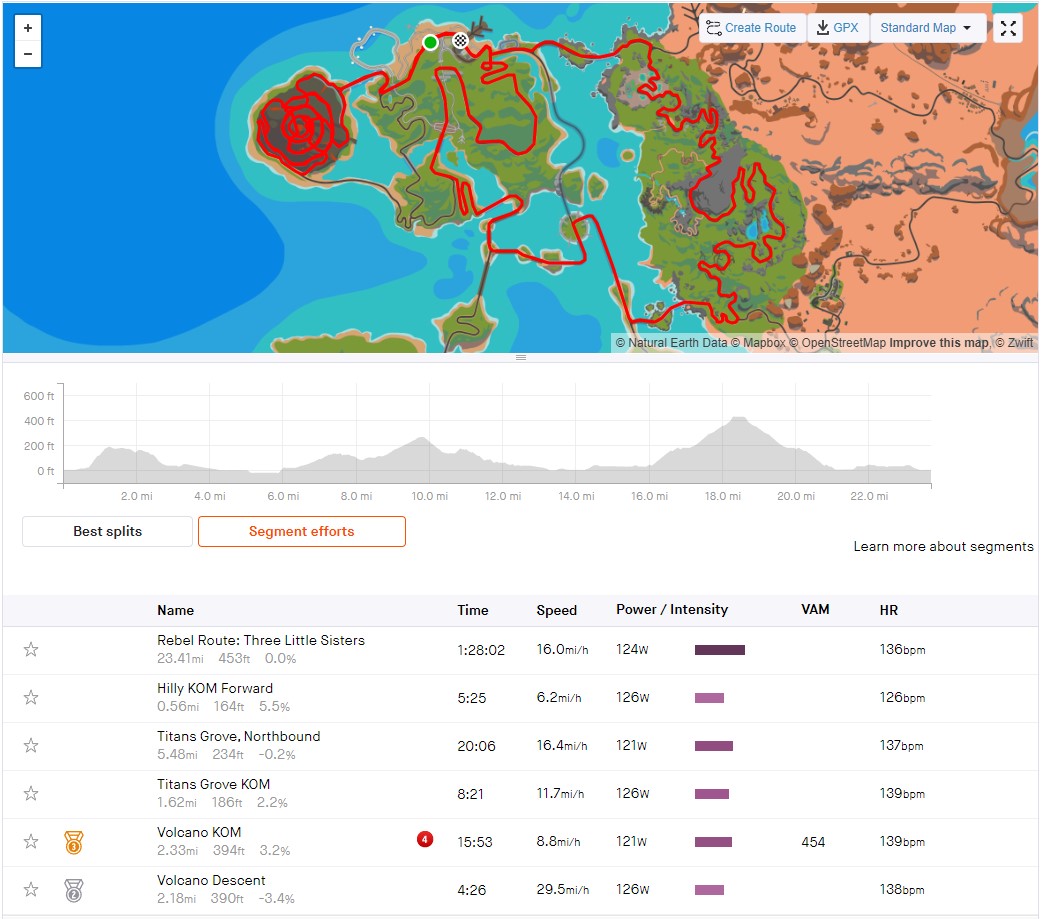Switch to Best splits tab
The height and width of the screenshot is (919, 1043).
107,531
